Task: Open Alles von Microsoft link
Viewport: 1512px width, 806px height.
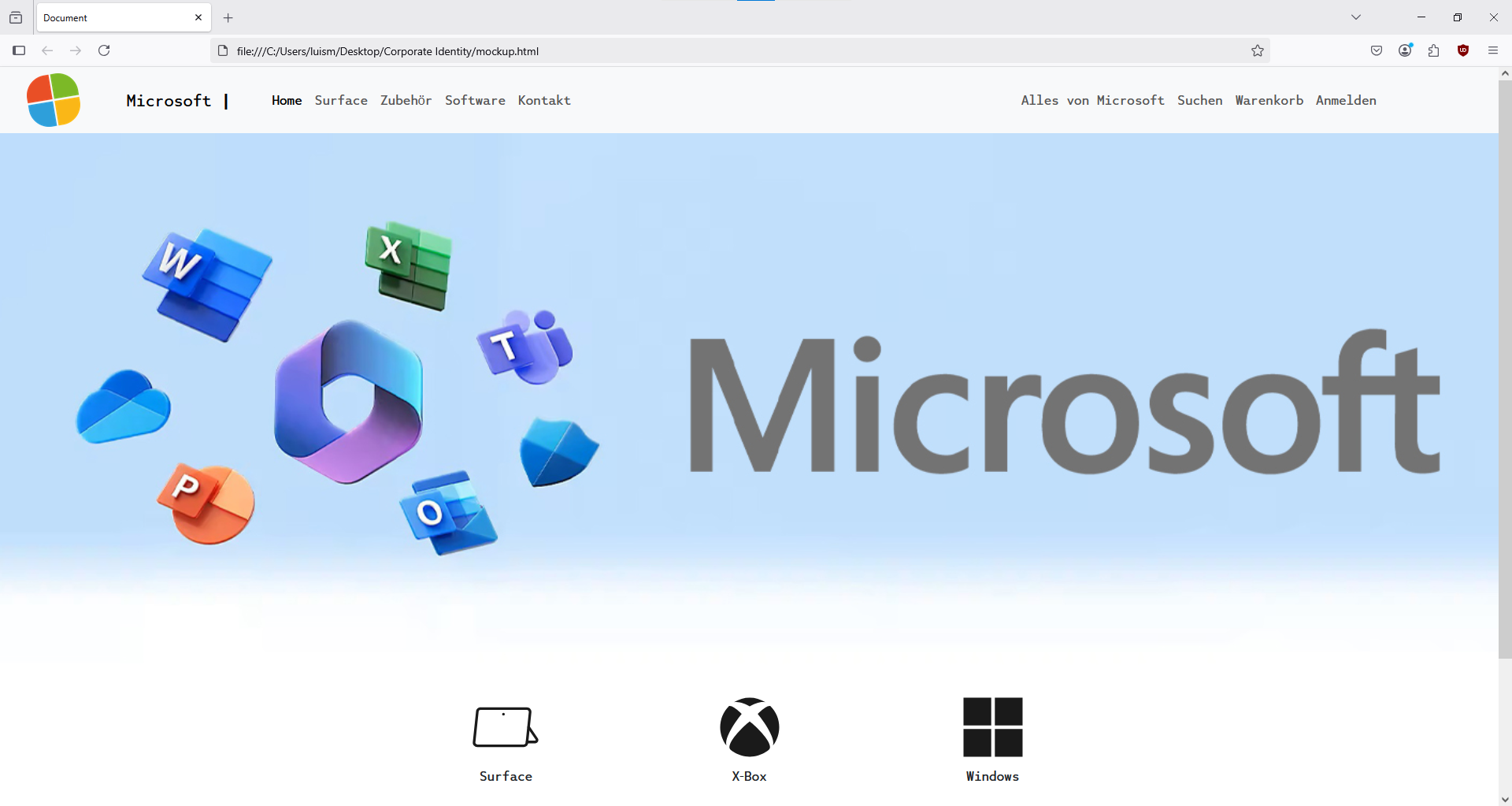Action: coord(1092,100)
